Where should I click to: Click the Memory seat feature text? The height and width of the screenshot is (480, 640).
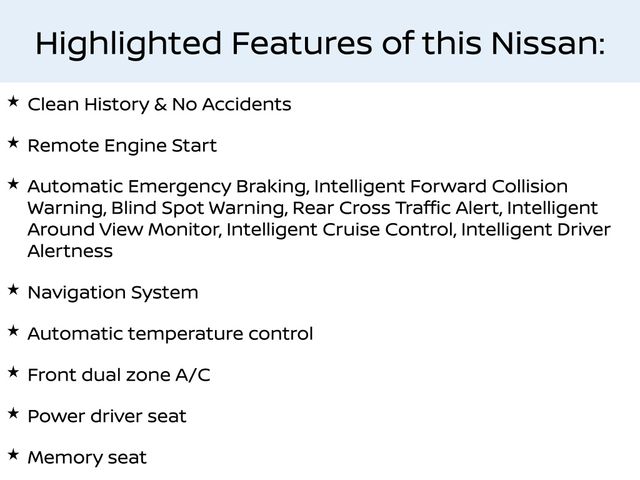point(87,458)
